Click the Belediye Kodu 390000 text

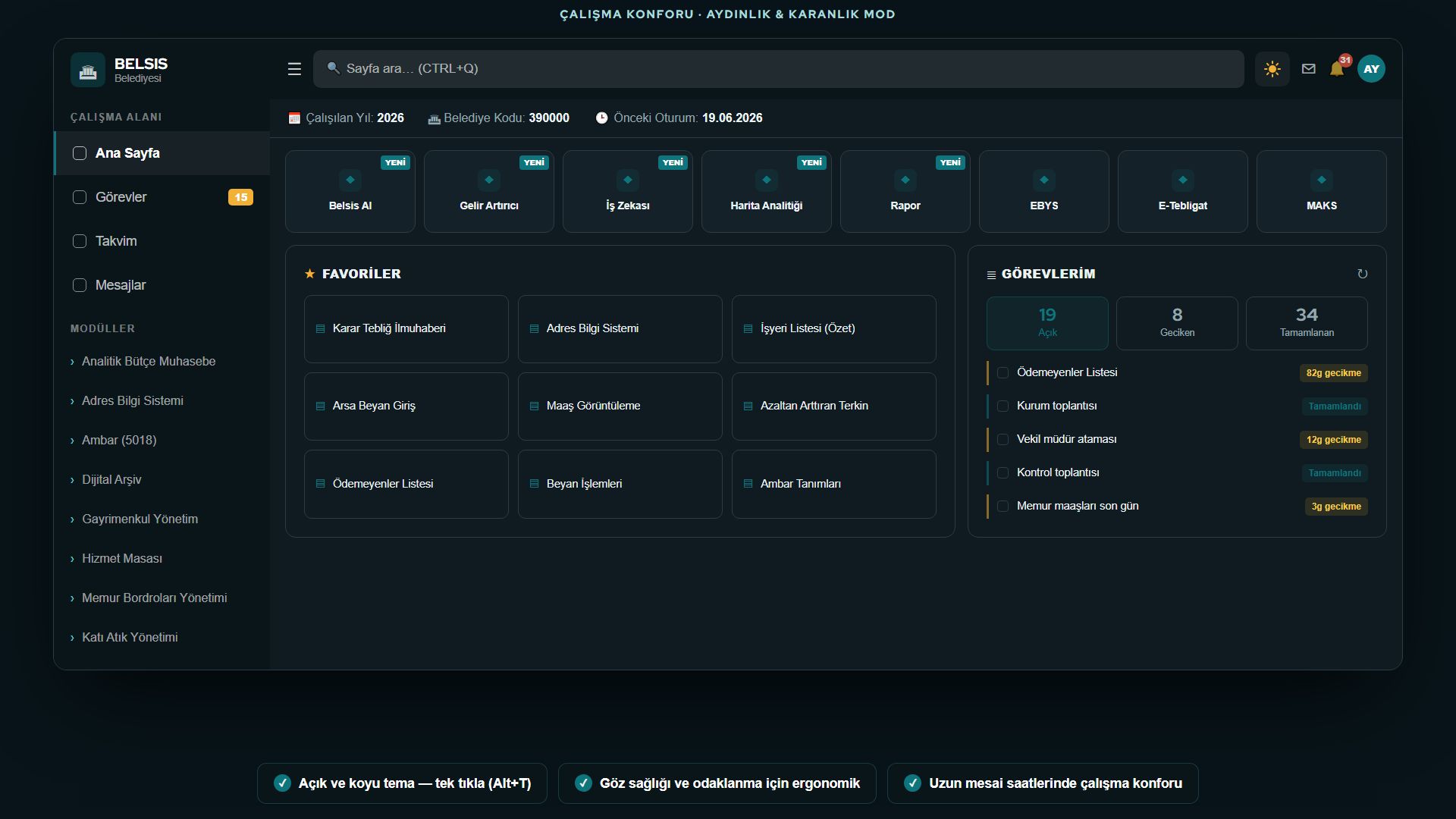[x=506, y=118]
